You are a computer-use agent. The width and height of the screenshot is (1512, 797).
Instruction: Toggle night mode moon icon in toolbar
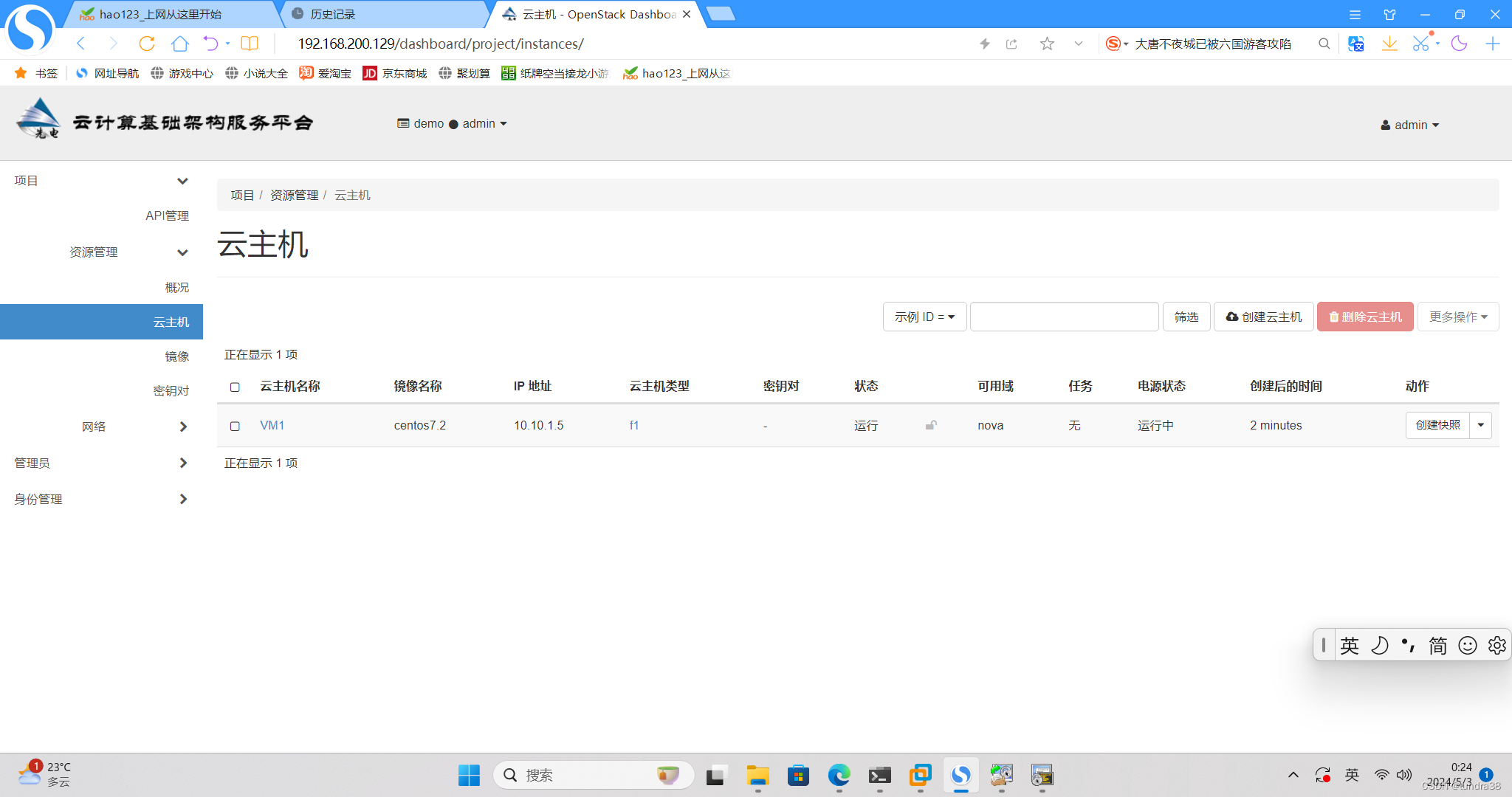point(1459,44)
